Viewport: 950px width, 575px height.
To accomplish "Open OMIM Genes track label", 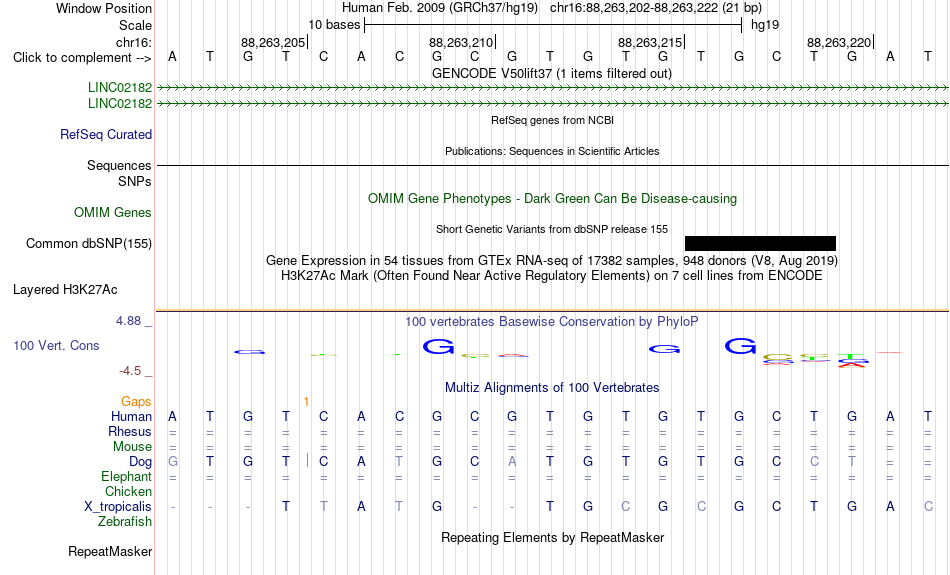I will [x=113, y=213].
